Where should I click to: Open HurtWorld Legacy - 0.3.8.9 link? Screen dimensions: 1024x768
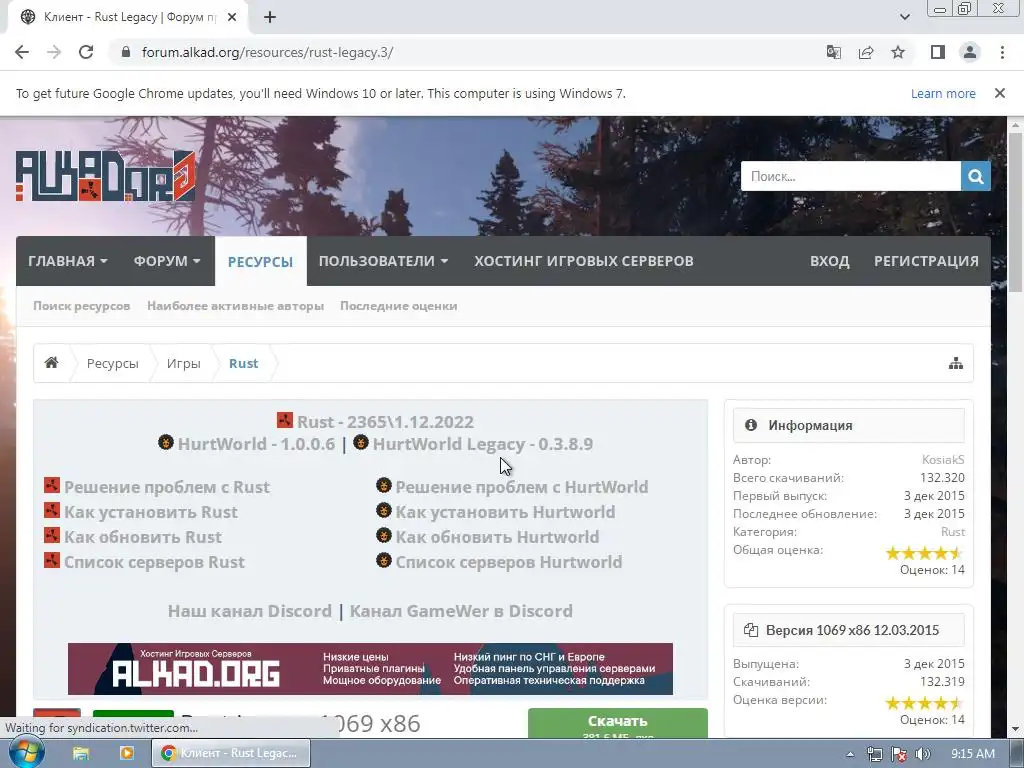click(x=483, y=444)
